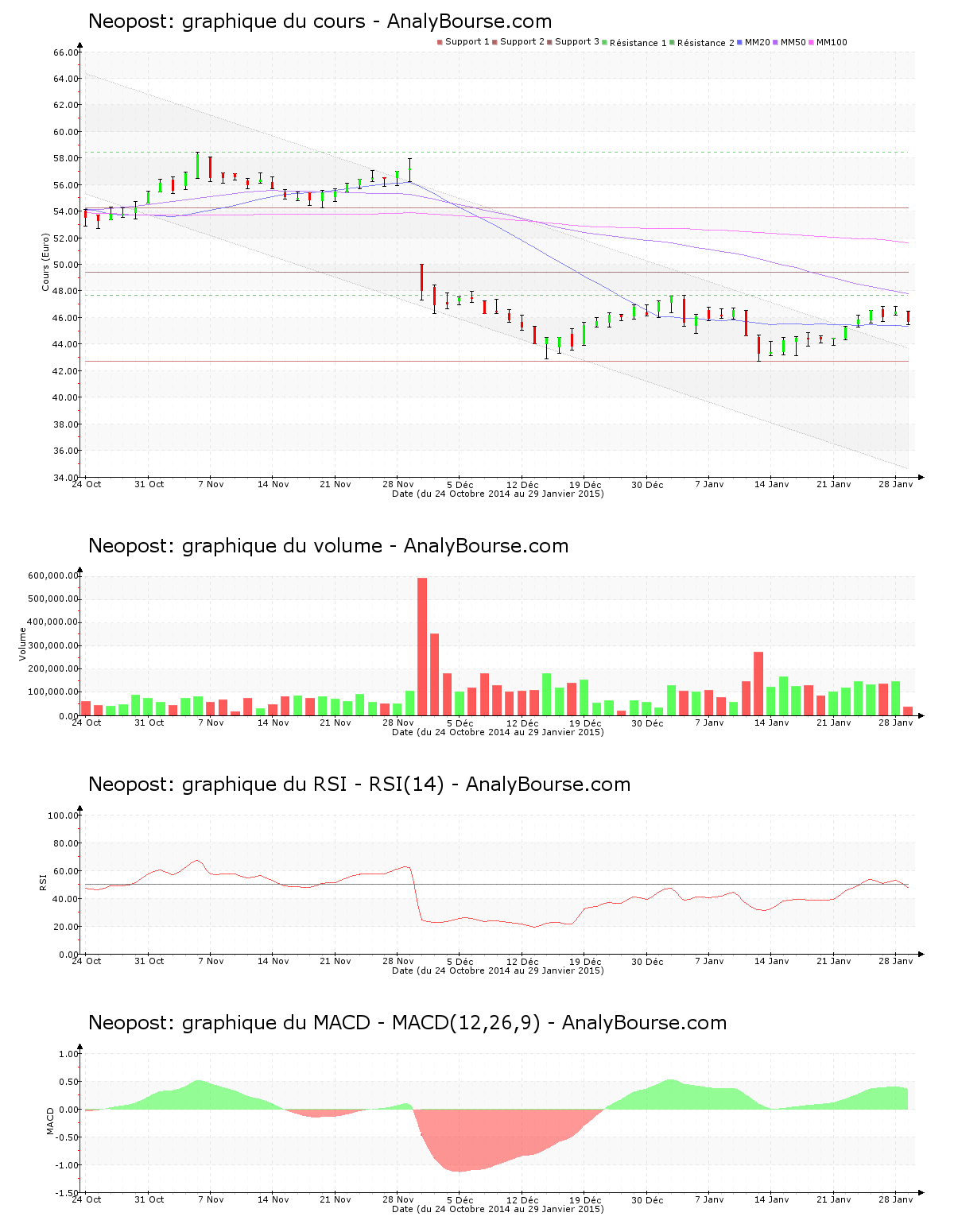Click '21 Janv' on the RSI chart axis
The height and width of the screenshot is (1232, 954).
834,961
